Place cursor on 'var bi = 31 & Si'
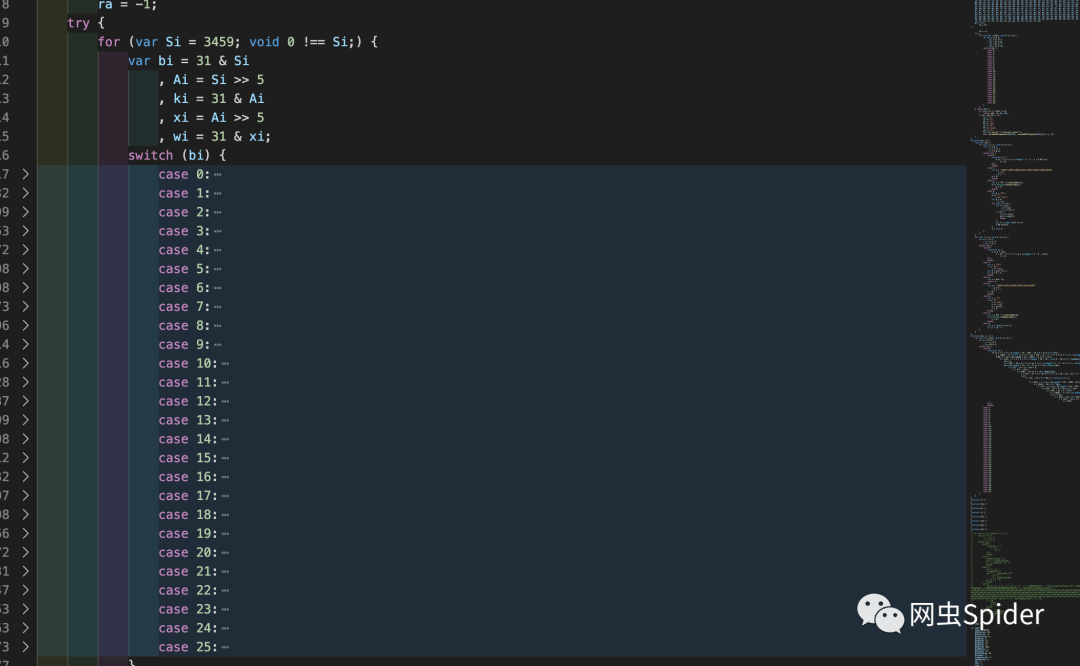Viewport: 1080px width, 666px height. tap(188, 61)
